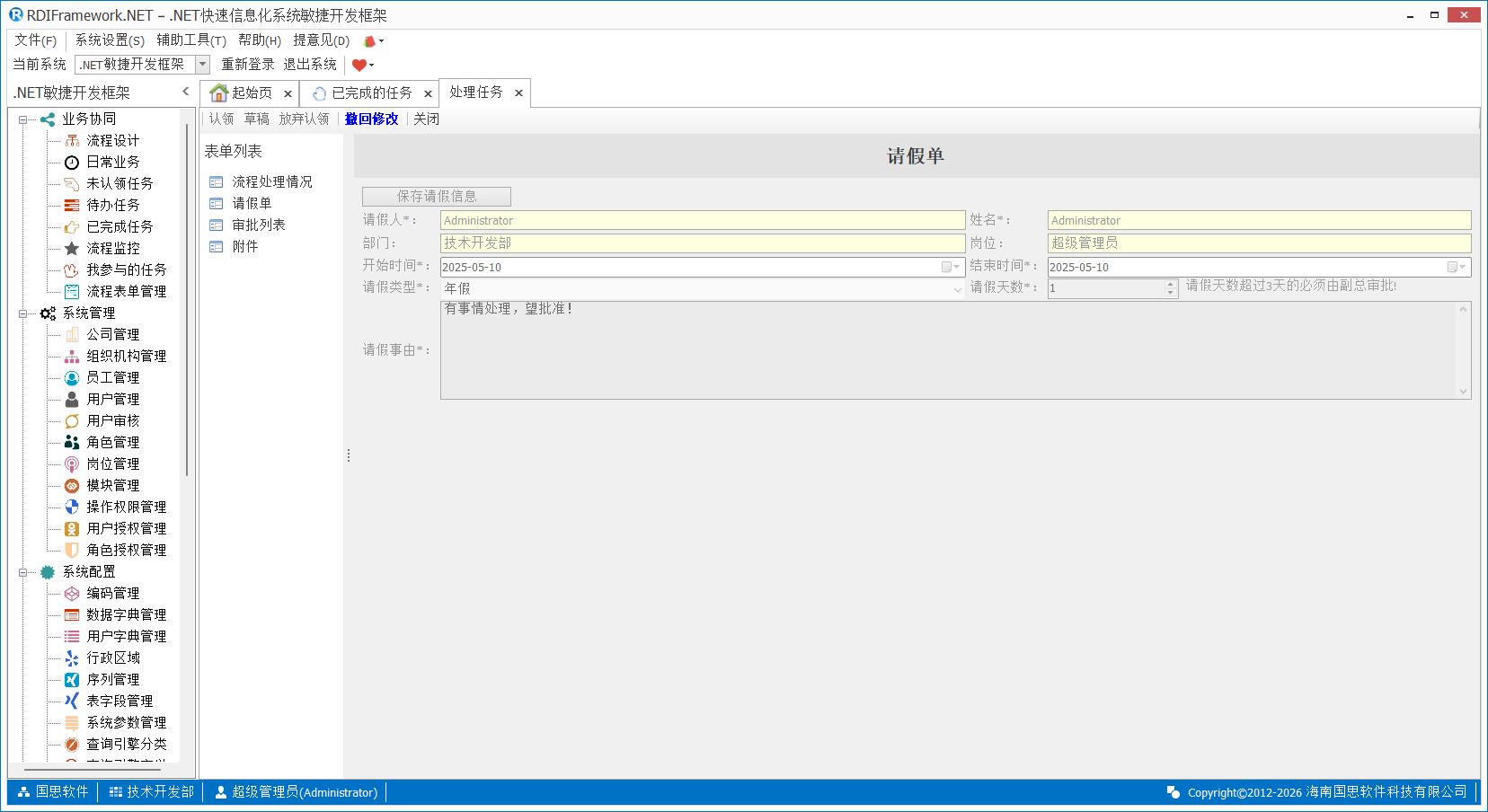Open 日常业务 clock icon item

pyautogui.click(x=72, y=163)
